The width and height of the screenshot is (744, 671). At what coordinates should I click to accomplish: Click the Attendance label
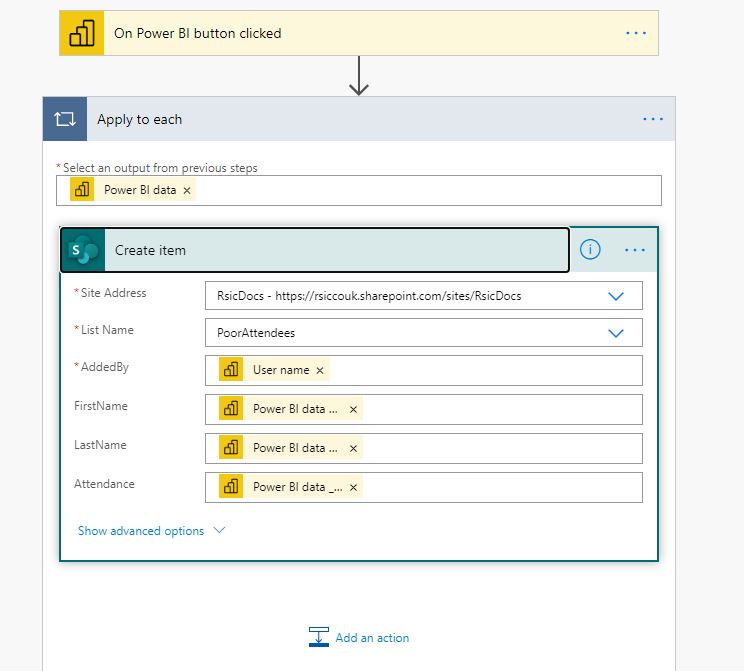point(104,484)
